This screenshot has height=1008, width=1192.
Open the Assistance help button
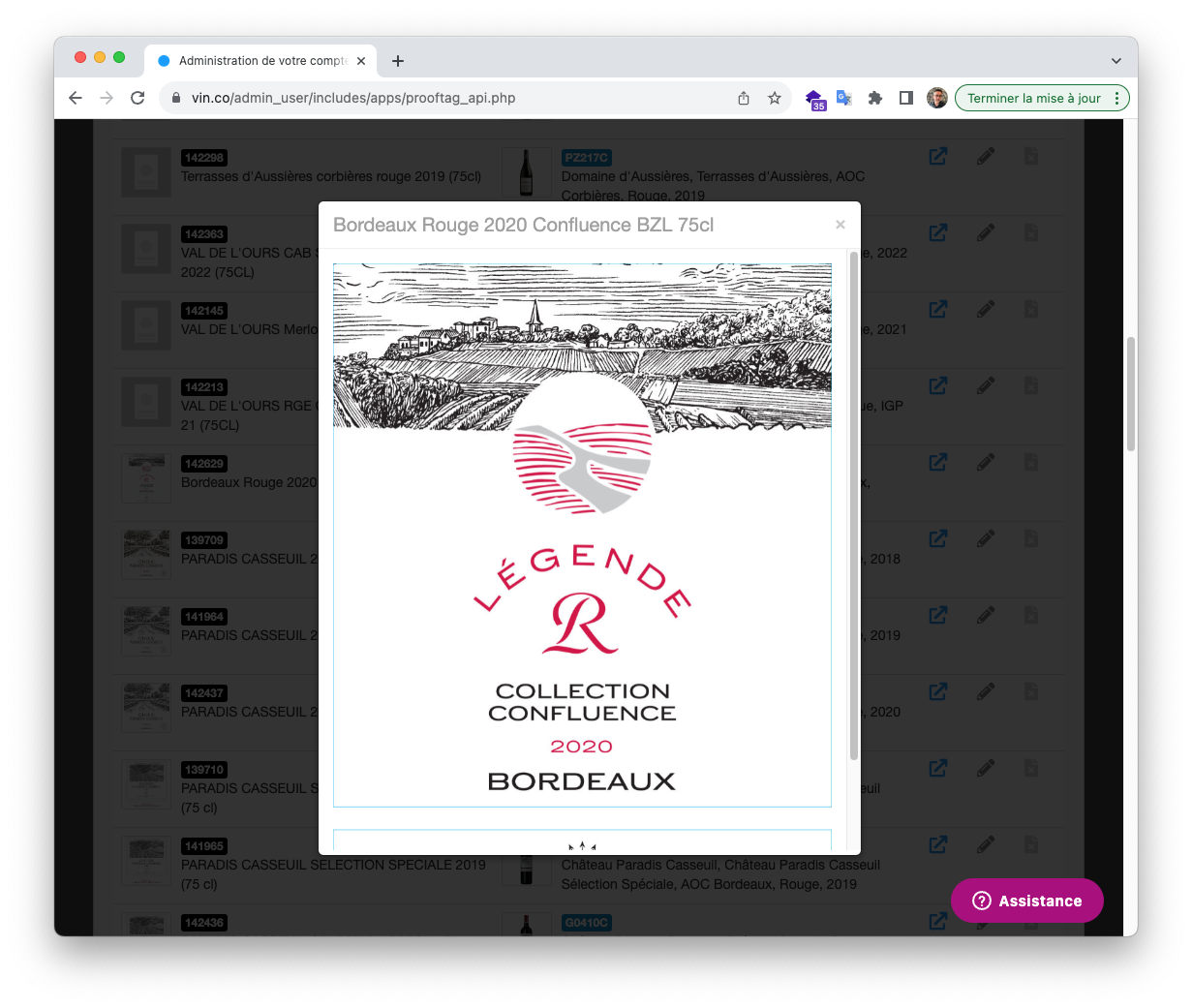click(x=1027, y=901)
